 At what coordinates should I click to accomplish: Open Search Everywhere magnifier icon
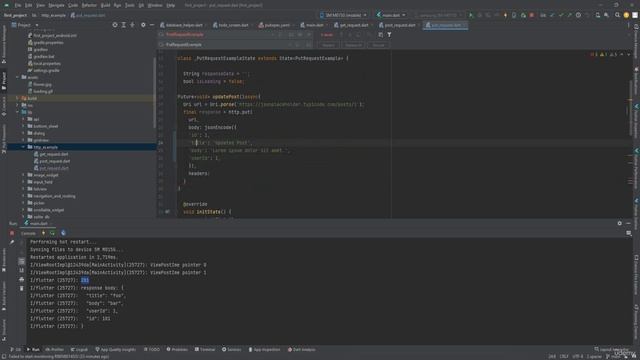point(617,15)
